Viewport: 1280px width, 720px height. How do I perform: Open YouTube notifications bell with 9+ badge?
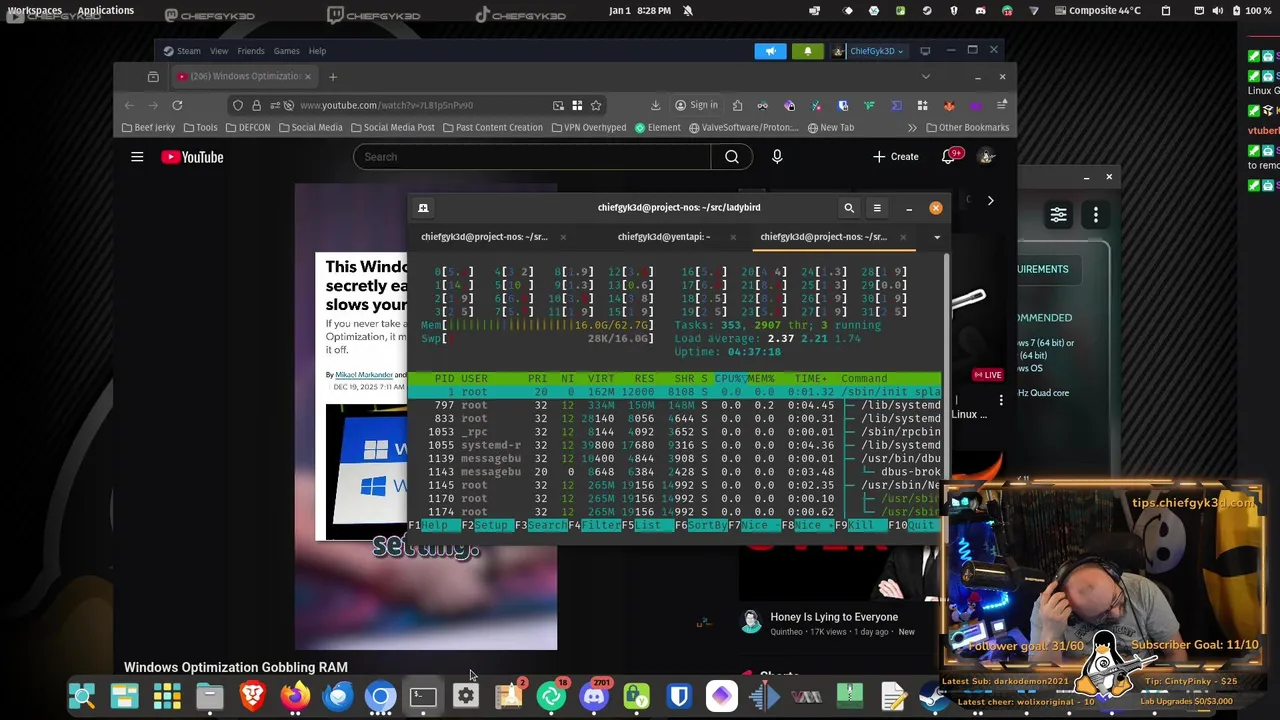[950, 156]
